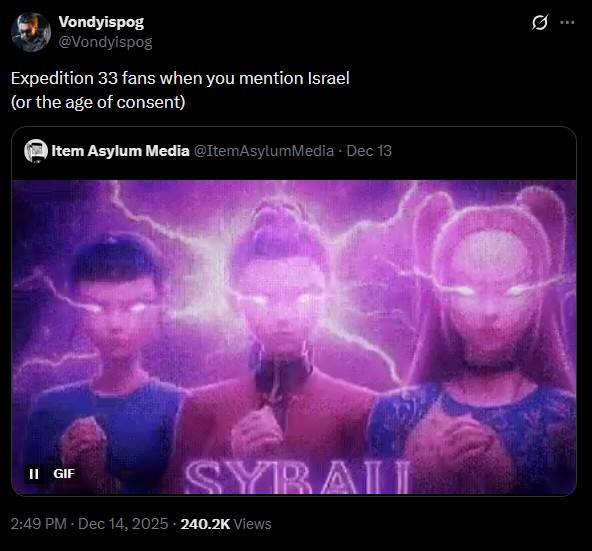Click the 2:49 PM Dec 14, 2025 timestamp

click(89, 524)
